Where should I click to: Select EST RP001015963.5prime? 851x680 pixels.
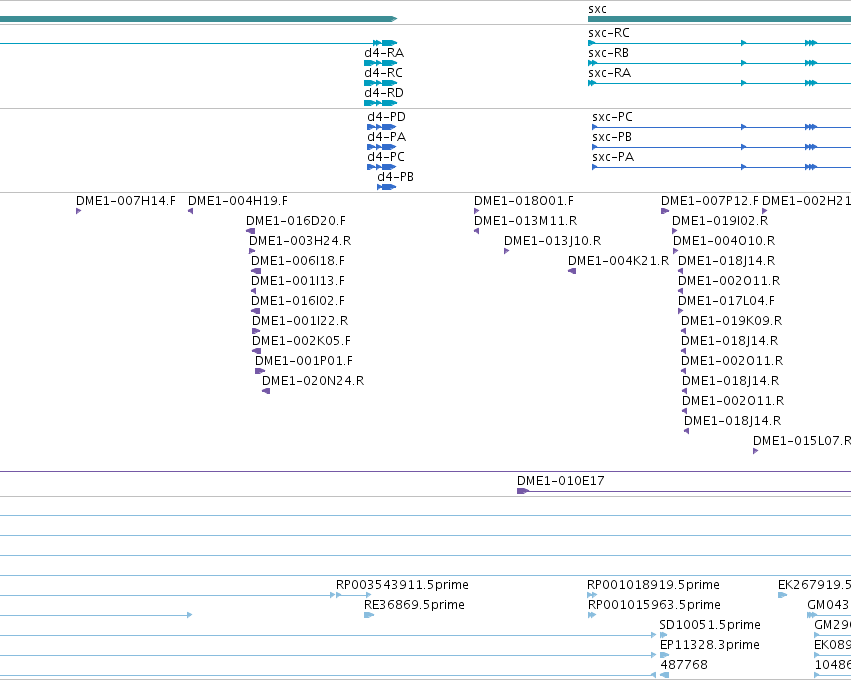pyautogui.click(x=655, y=606)
